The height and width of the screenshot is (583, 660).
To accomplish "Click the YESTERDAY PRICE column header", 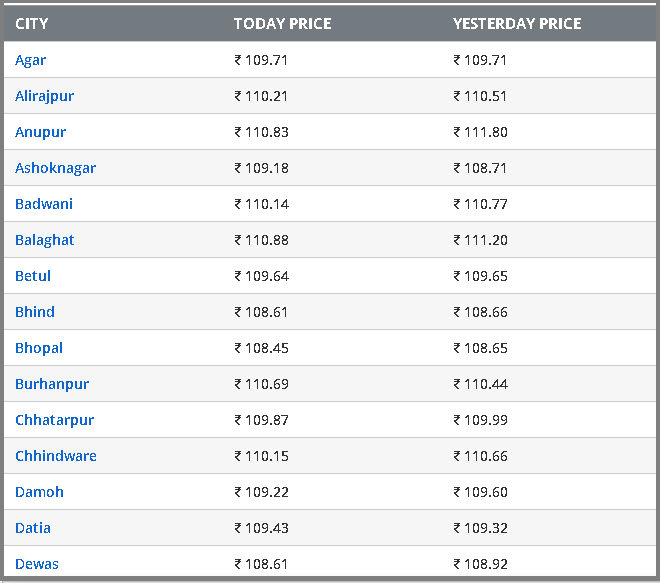I will (517, 24).
